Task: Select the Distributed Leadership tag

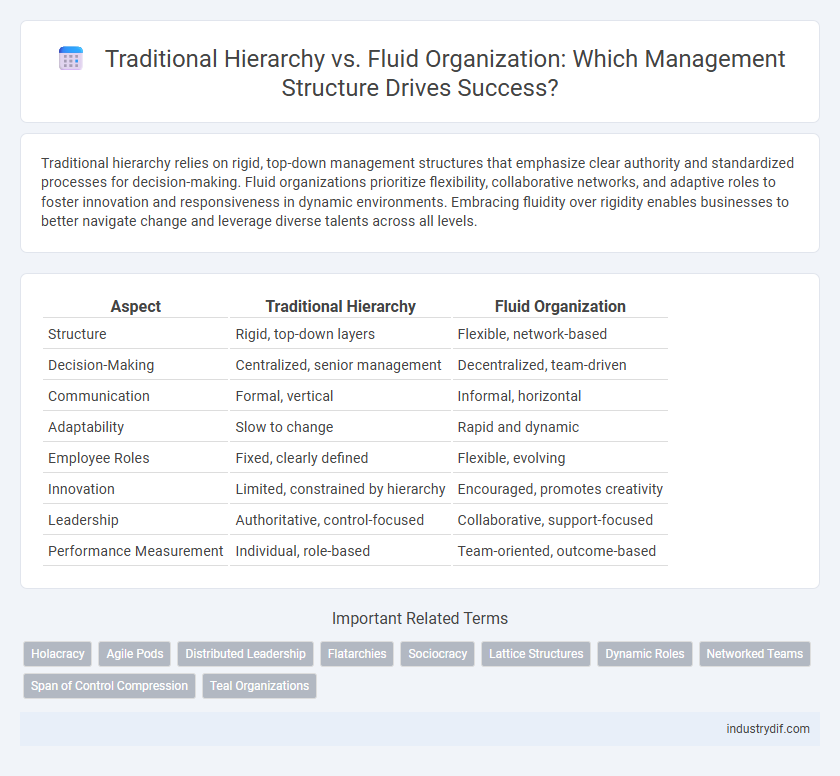Action: click(x=245, y=654)
